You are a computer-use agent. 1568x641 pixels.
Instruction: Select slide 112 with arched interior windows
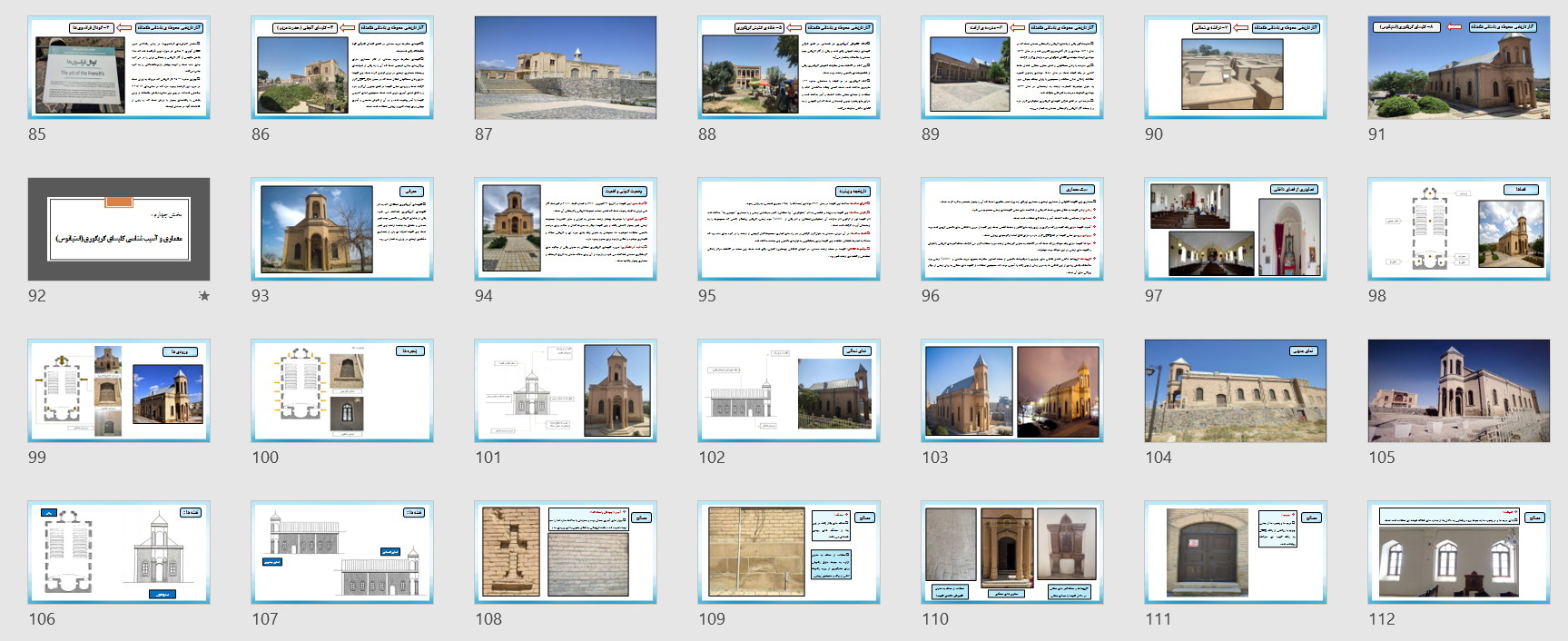point(1458,552)
